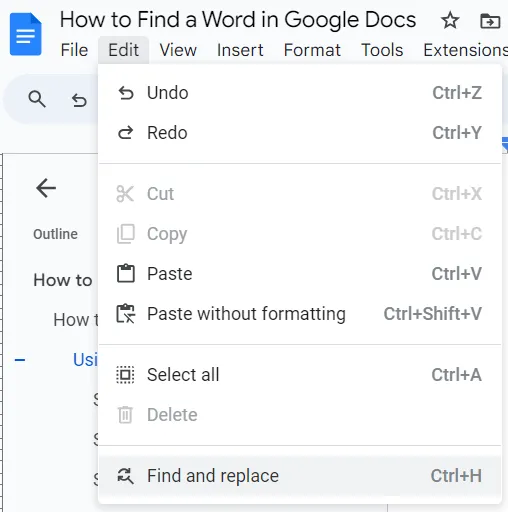Star this document
508x512 pixels.
coord(450,20)
